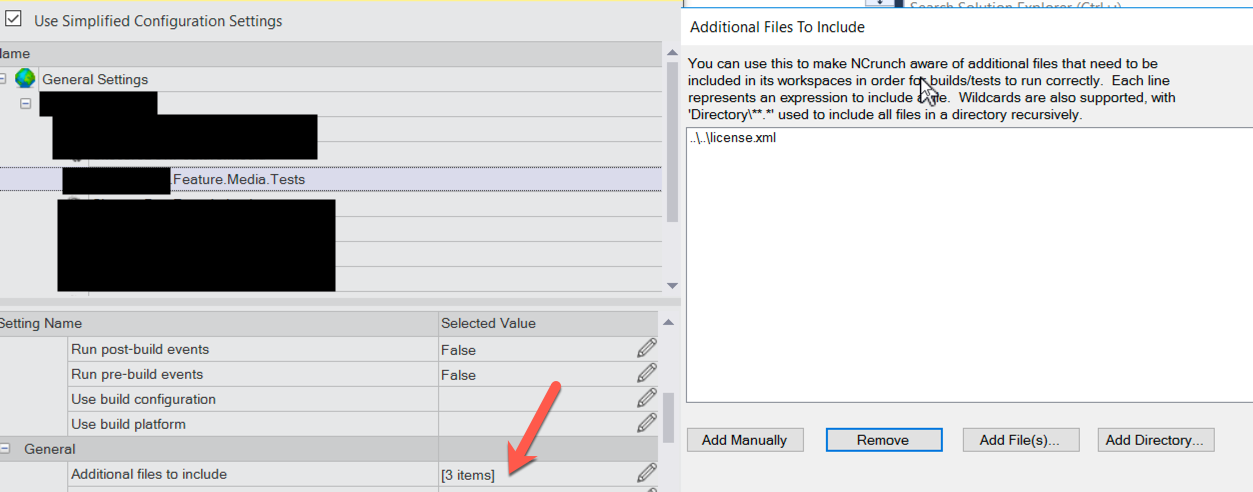Edit the Run post-build events setting pencil

coord(647,348)
